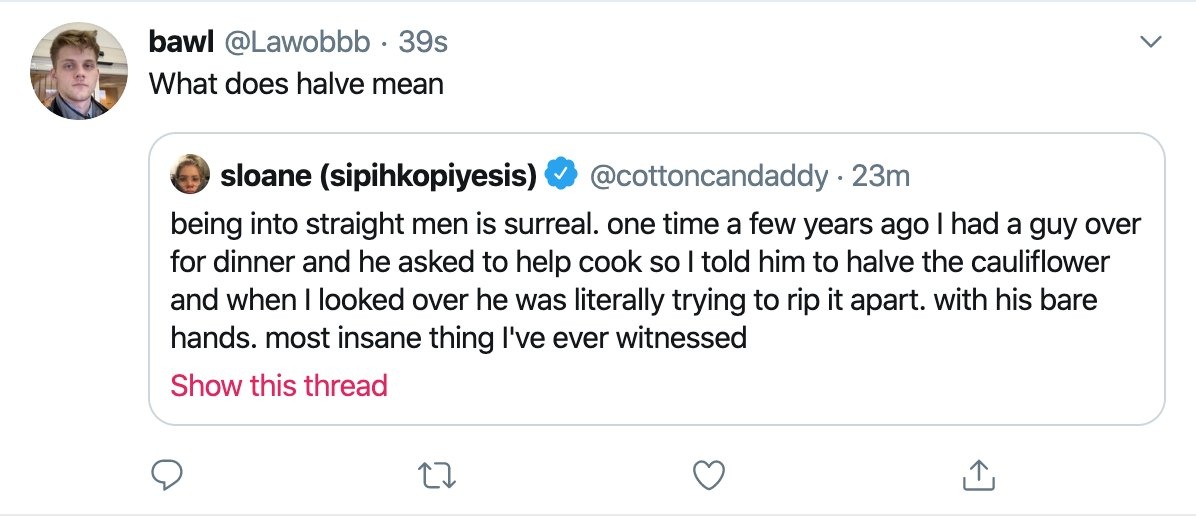
Task: Open the tweet via the 39s timestamp
Action: [422, 42]
